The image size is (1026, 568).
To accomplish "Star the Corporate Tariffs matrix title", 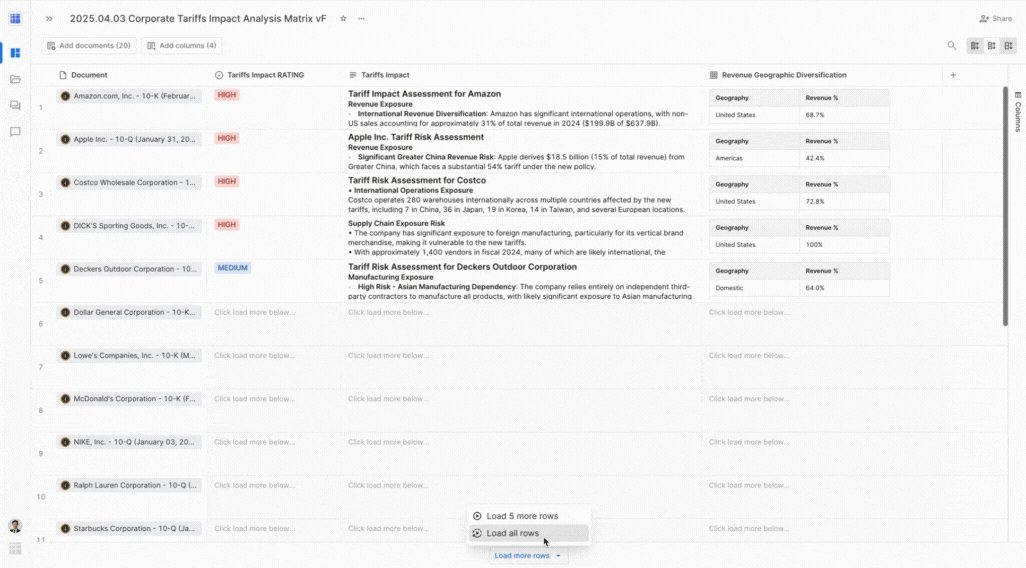I will pyautogui.click(x=343, y=19).
